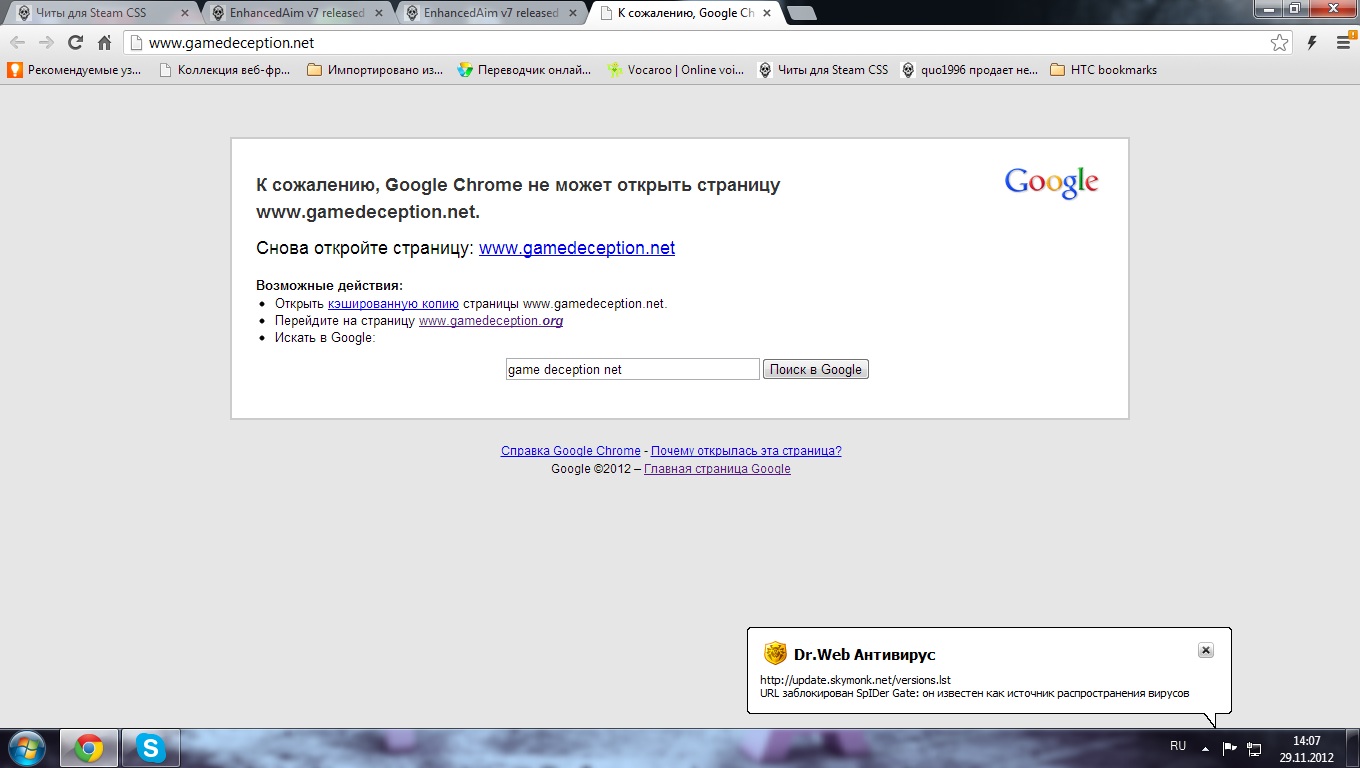Close the 'Читы для Steam CSS' tab
Image resolution: width=1360 pixels, height=768 pixels.
(184, 13)
